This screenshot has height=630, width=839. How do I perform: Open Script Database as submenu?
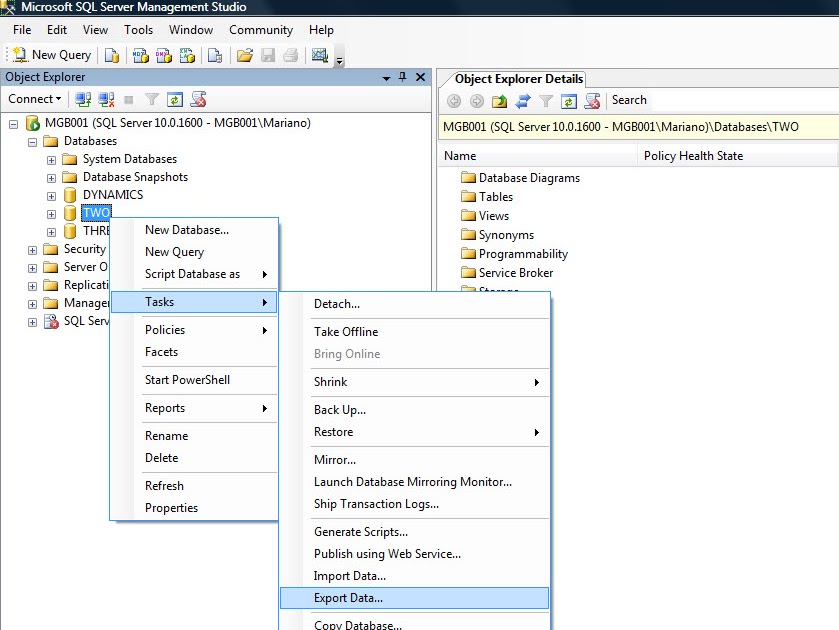[x=195, y=274]
